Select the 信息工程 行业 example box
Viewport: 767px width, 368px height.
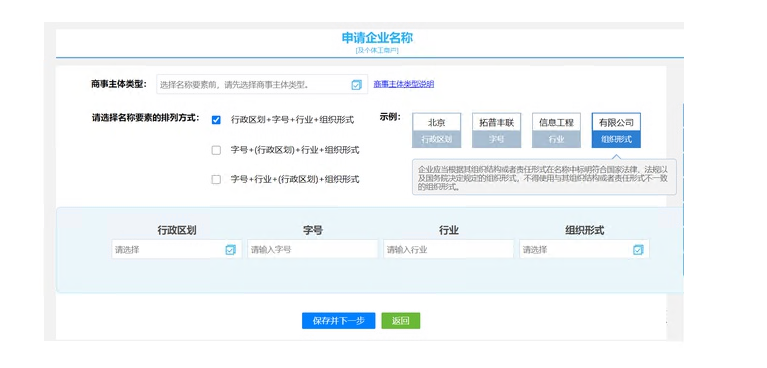click(x=556, y=131)
